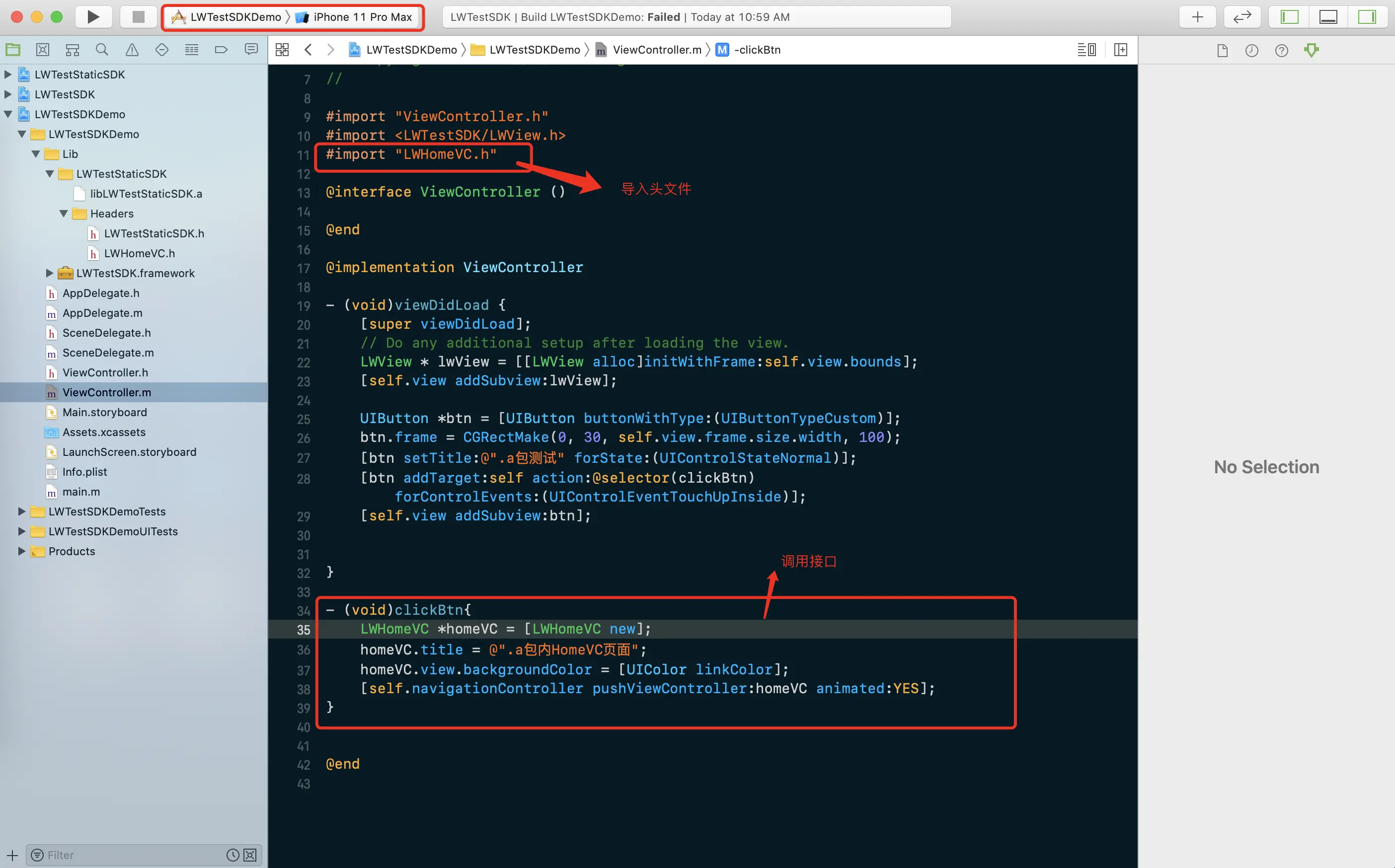Collapse the Headers folder
Image resolution: width=1395 pixels, height=868 pixels.
tap(64, 214)
